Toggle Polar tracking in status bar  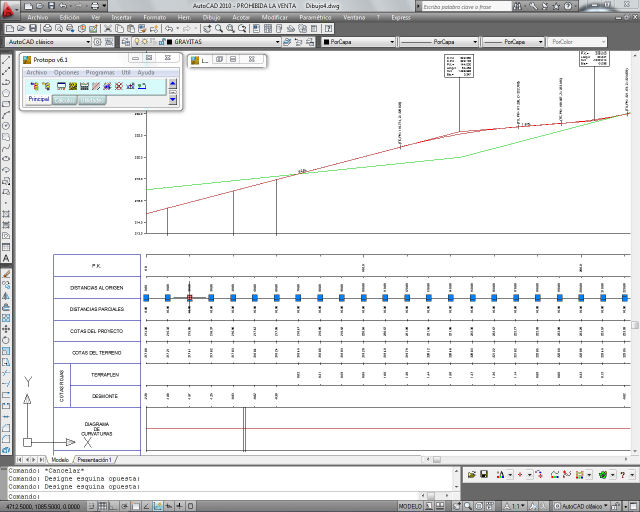click(x=124, y=506)
